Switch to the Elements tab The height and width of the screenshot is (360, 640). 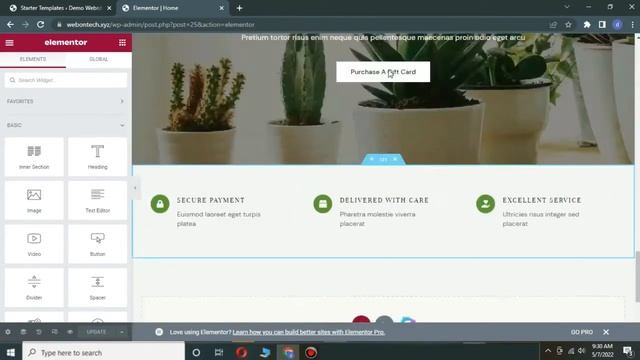point(33,59)
